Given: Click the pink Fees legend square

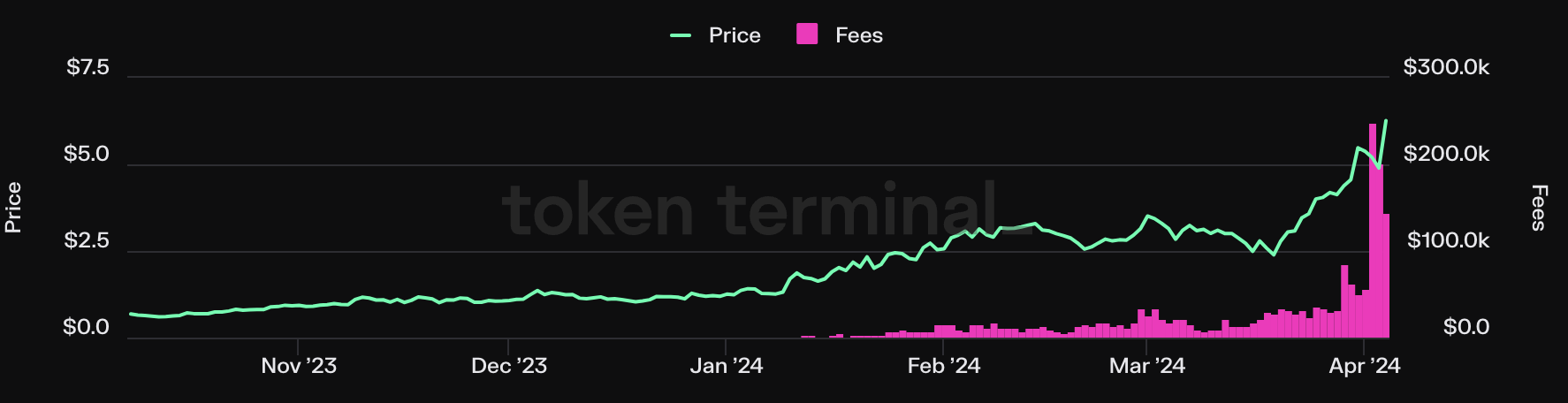Looking at the screenshot, I should 807,34.
